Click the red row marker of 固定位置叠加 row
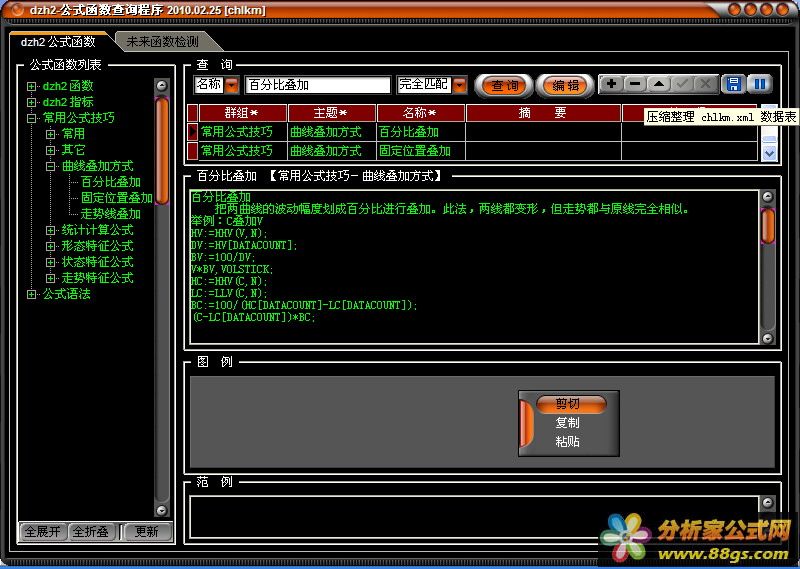 tap(192, 151)
